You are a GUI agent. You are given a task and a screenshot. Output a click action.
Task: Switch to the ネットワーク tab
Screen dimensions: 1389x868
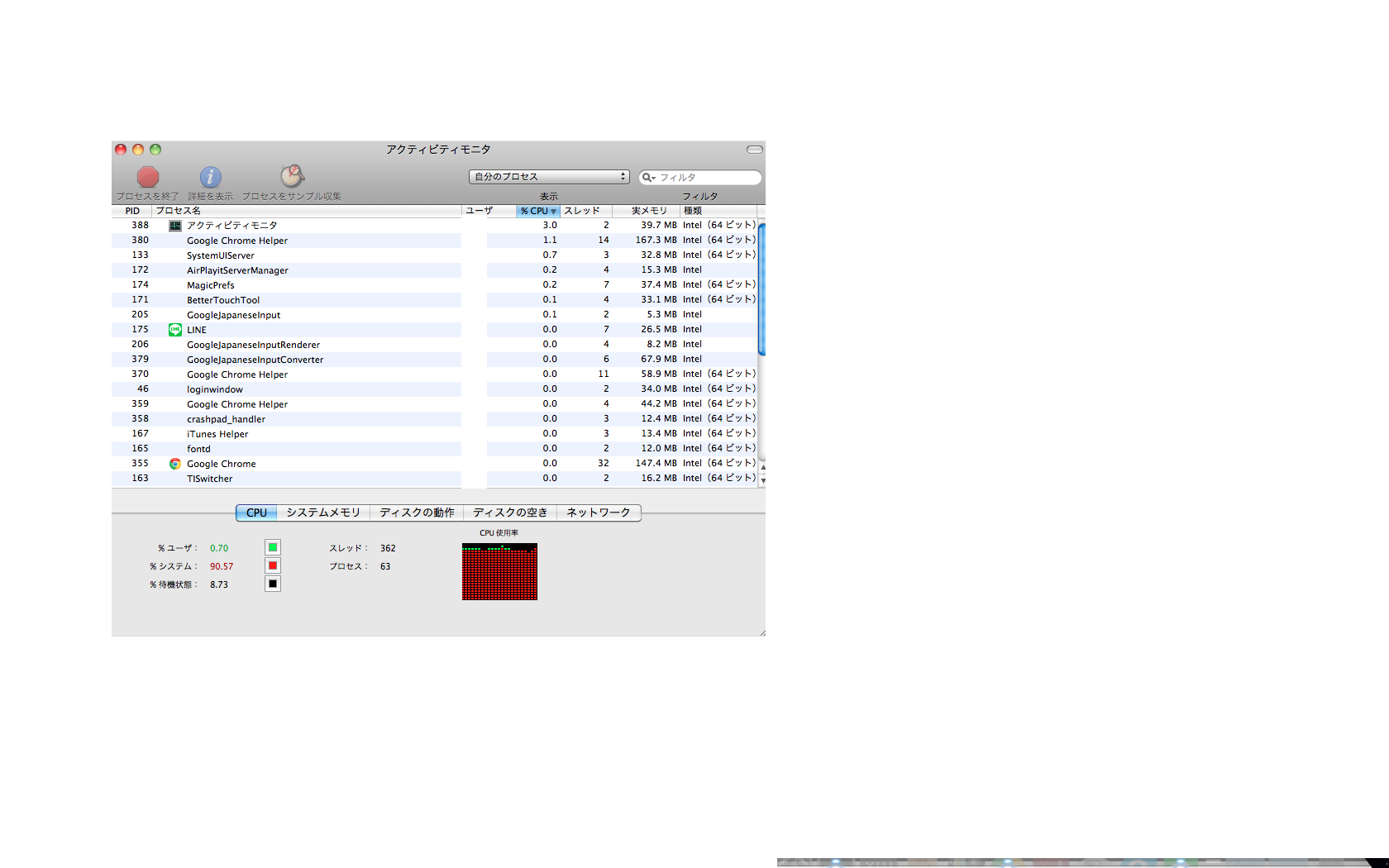coord(599,513)
